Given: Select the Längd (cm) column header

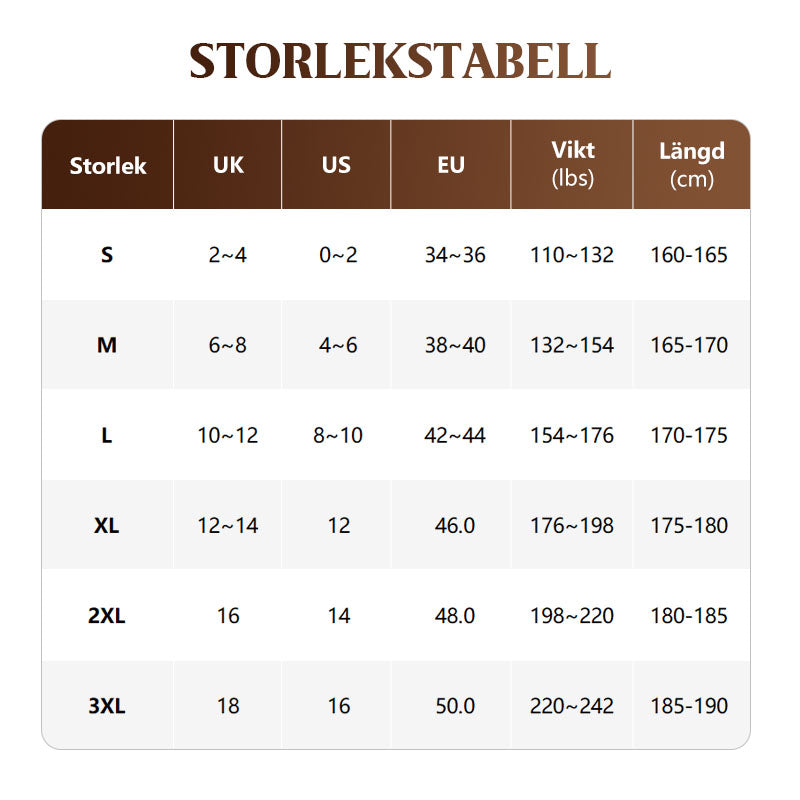Looking at the screenshot, I should [x=691, y=164].
